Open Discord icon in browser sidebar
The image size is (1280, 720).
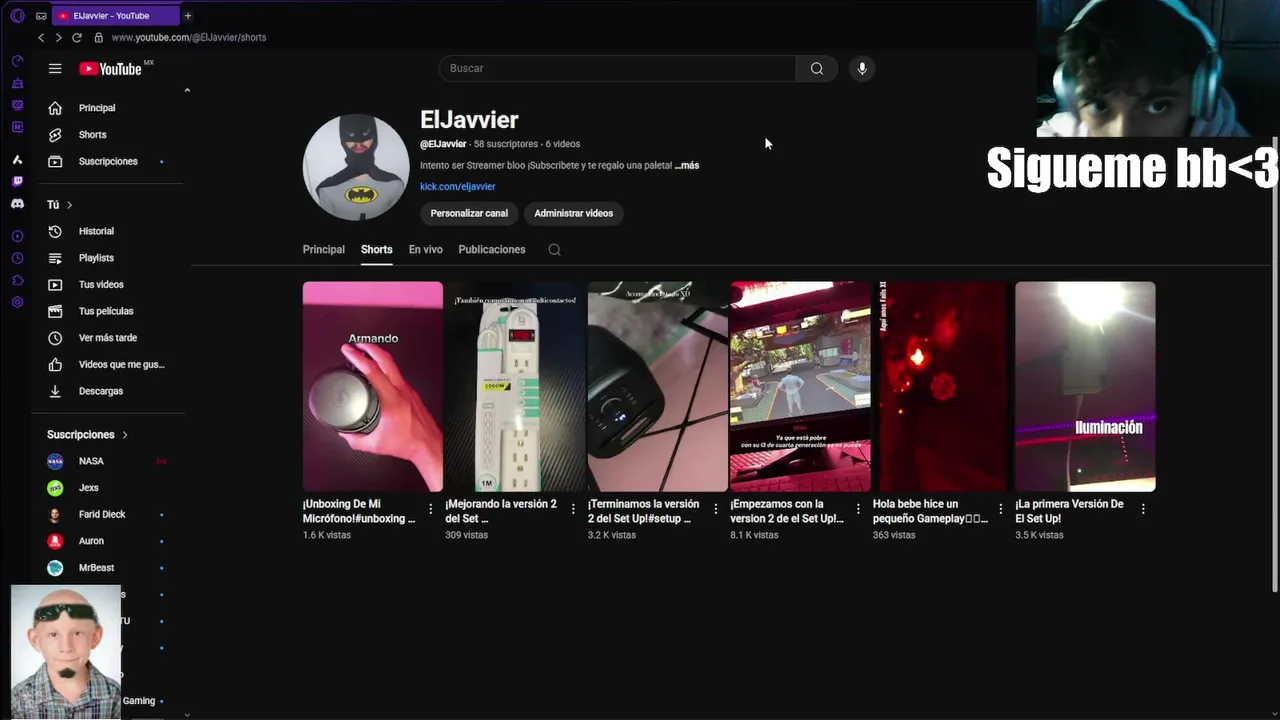coord(17,203)
